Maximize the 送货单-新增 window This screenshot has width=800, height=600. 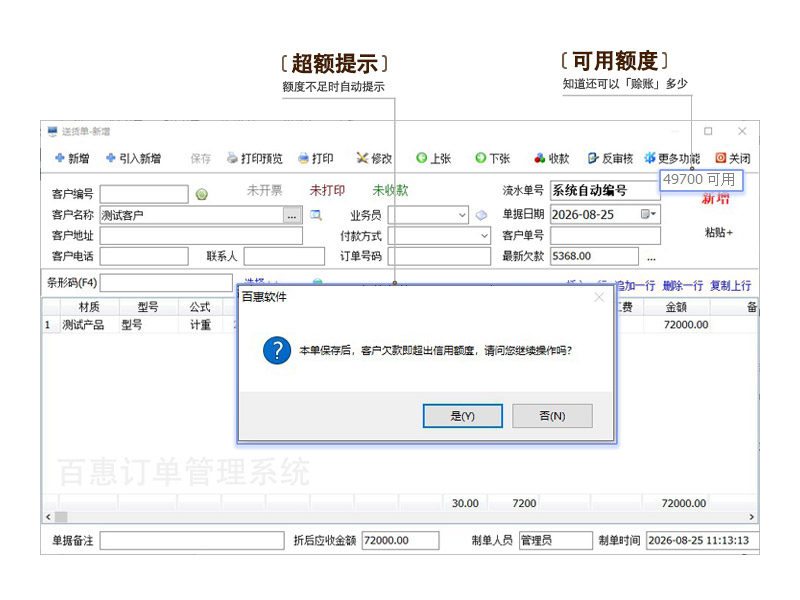[708, 131]
